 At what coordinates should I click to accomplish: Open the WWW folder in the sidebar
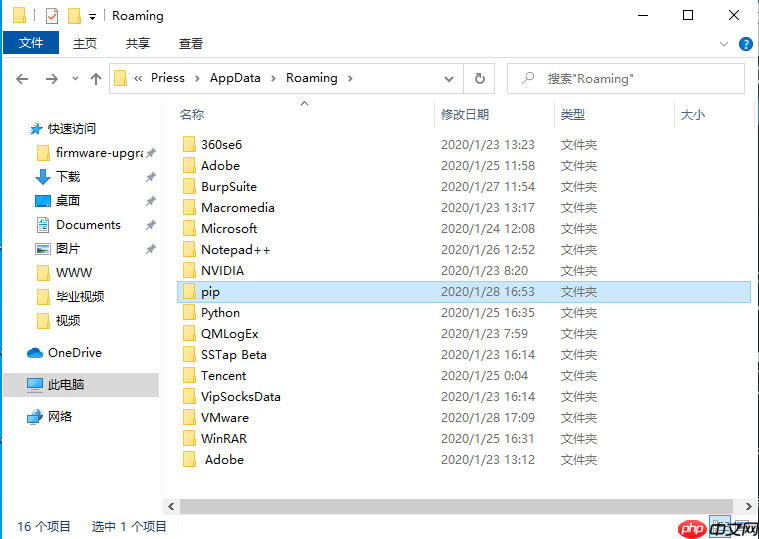[x=74, y=273]
